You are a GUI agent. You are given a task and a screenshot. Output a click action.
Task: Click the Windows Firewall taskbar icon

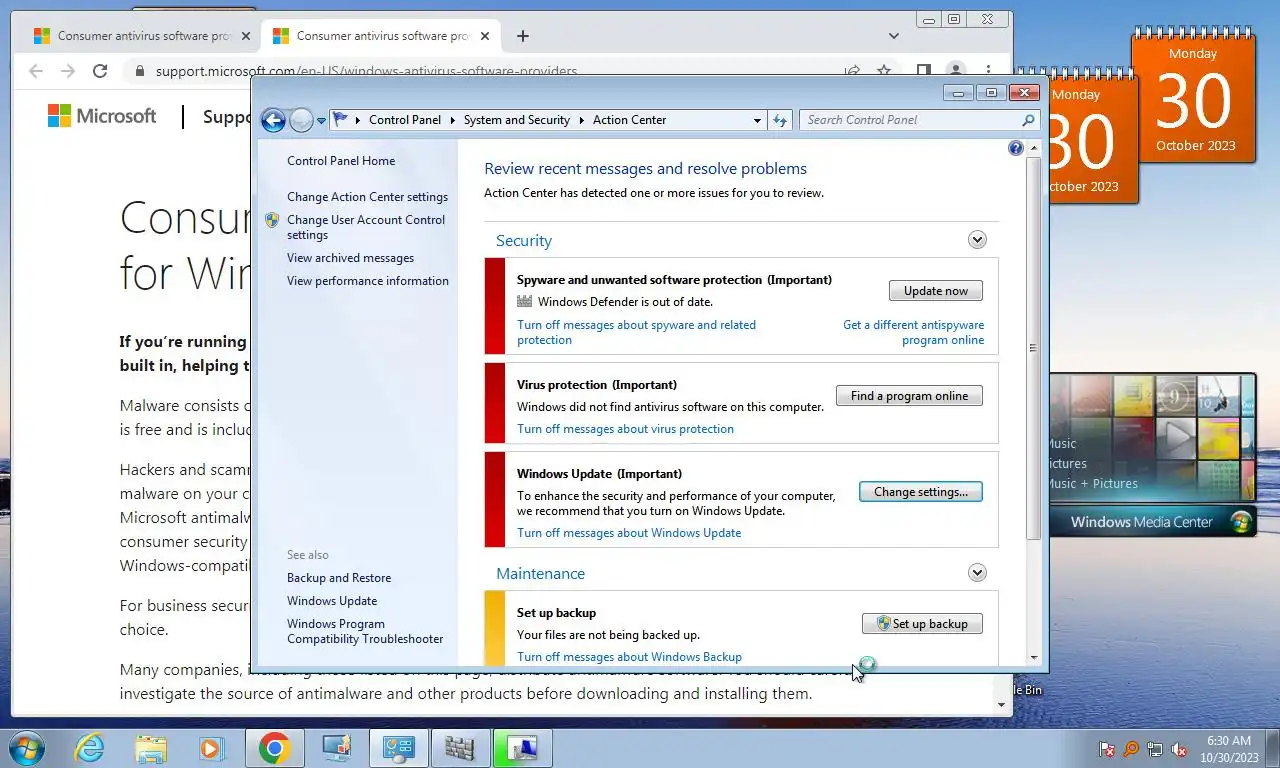pyautogui.click(x=459, y=748)
